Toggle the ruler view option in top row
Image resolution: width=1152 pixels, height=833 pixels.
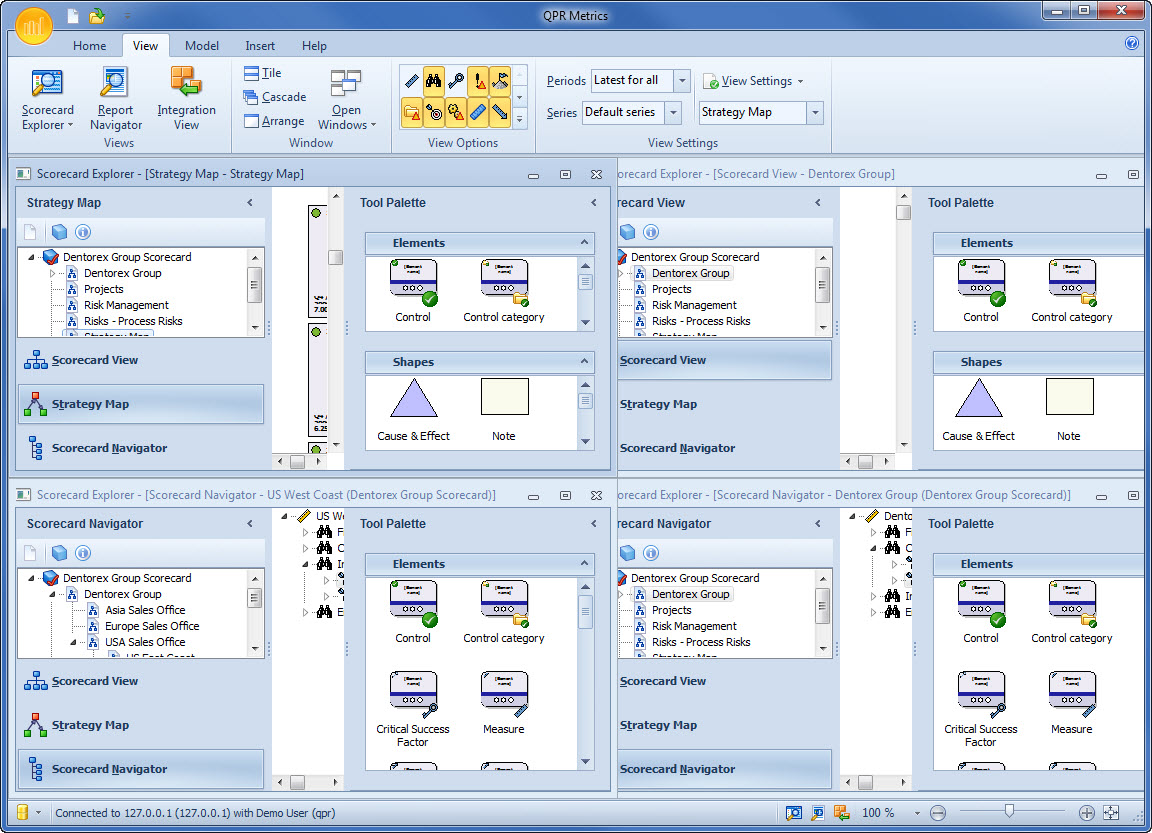pyautogui.click(x=411, y=80)
